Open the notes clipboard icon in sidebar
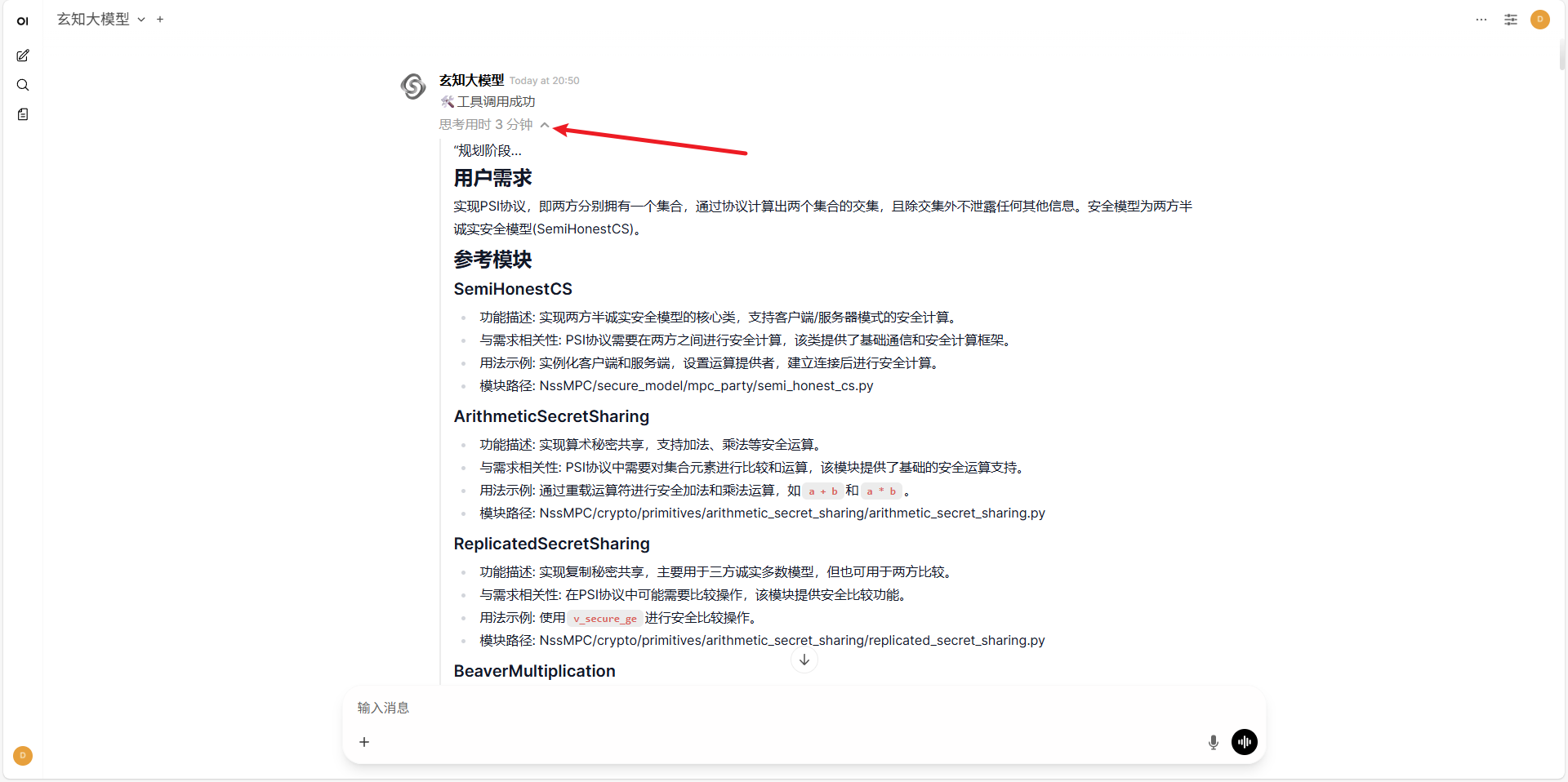Image resolution: width=1568 pixels, height=782 pixels. coord(23,114)
